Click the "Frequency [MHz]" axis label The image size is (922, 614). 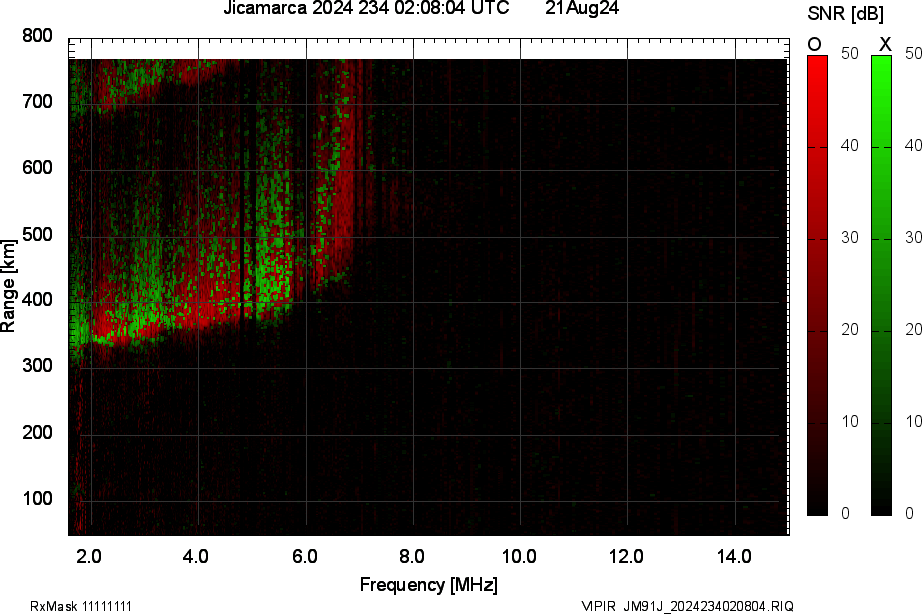(429, 585)
